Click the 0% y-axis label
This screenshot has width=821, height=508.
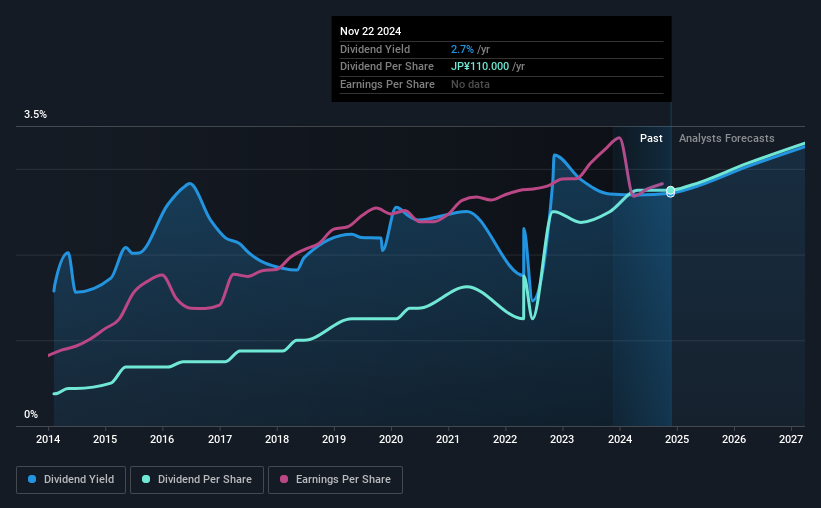click(31, 414)
